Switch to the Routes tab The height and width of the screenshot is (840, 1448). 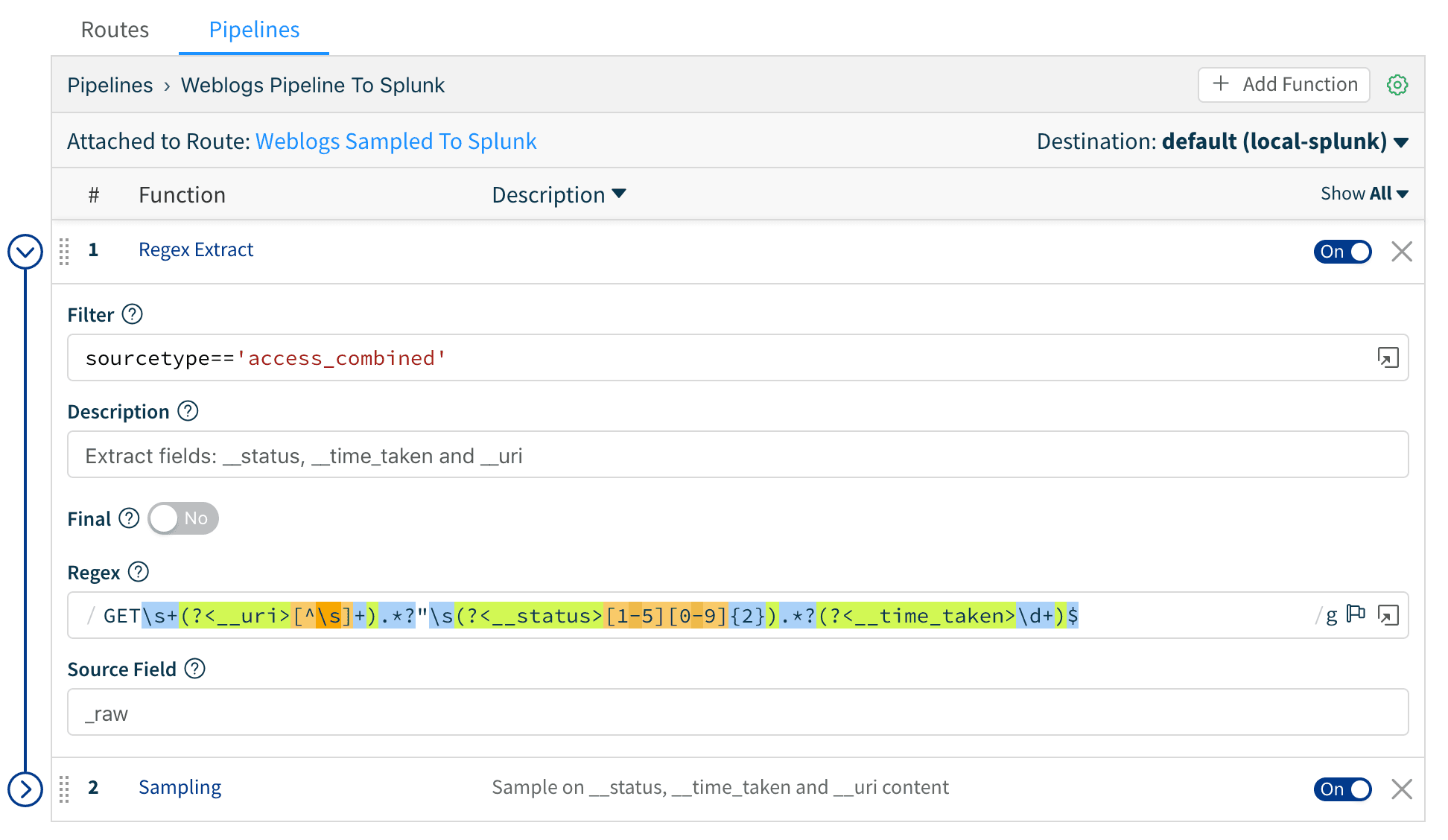coord(115,30)
